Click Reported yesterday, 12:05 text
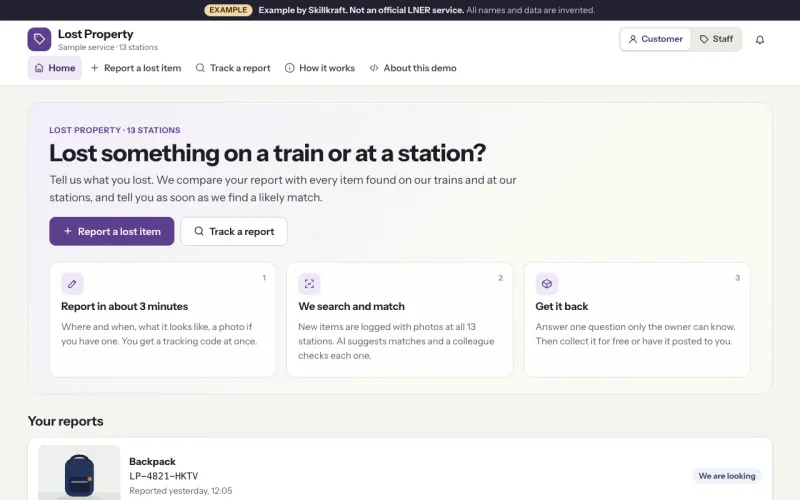 (181, 491)
